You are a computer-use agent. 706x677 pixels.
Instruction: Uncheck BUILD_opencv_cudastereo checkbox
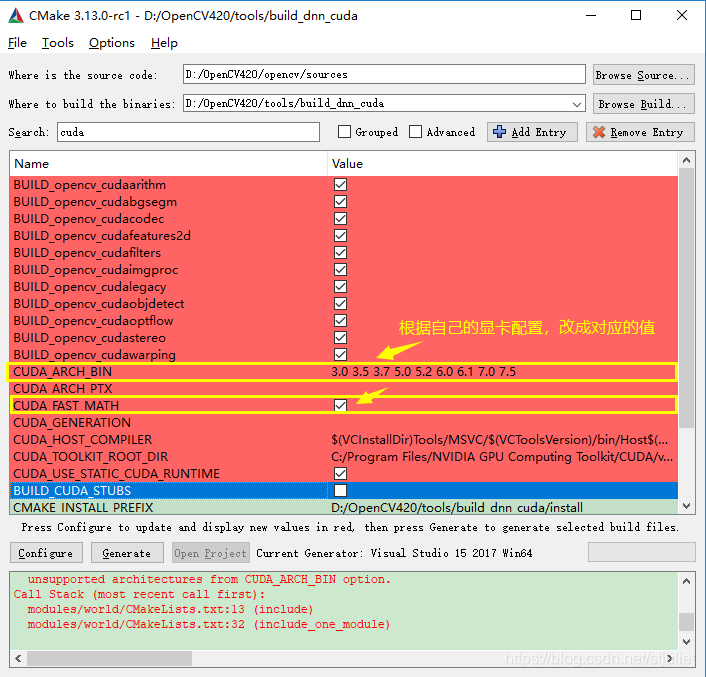(340, 338)
